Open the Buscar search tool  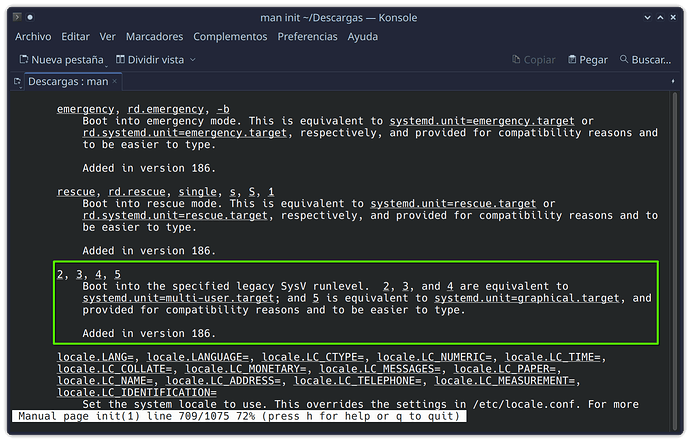point(645,60)
